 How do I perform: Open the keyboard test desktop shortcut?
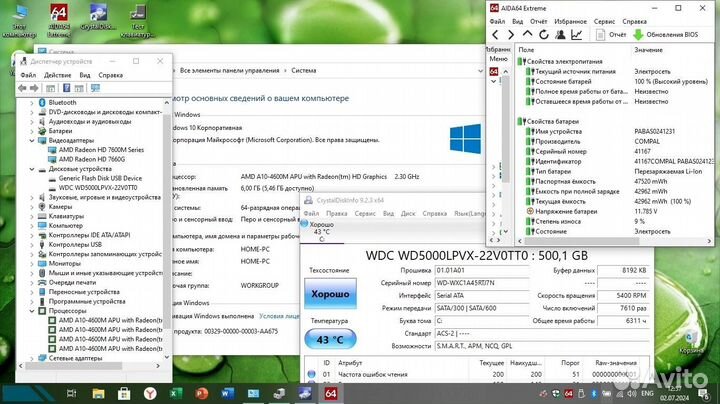click(x=138, y=20)
